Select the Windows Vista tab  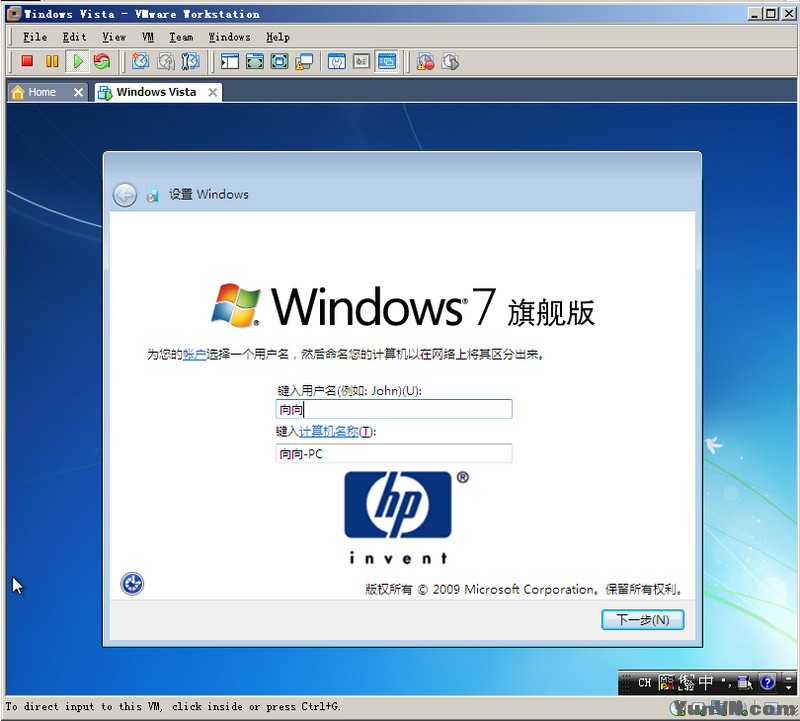pos(156,92)
